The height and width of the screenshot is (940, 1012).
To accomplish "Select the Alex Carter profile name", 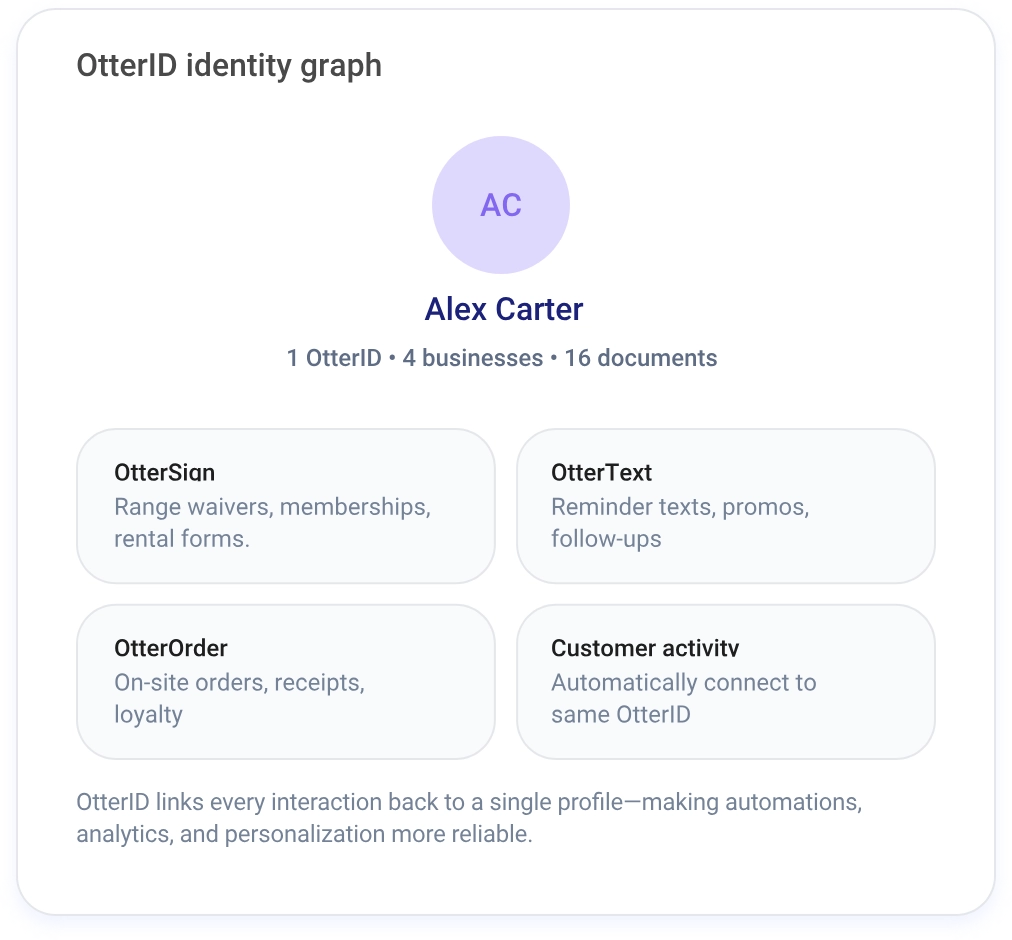I will click(x=503, y=309).
